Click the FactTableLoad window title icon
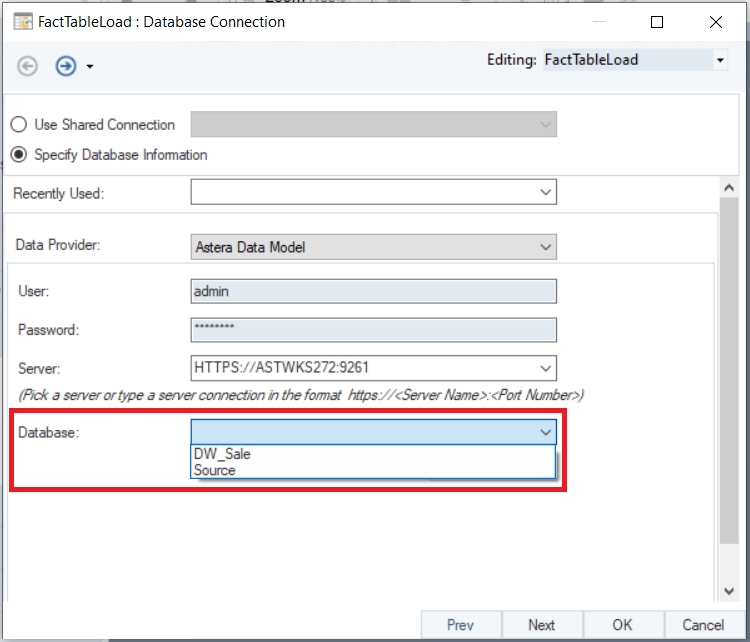Viewport: 750px width, 642px height. coord(22,21)
